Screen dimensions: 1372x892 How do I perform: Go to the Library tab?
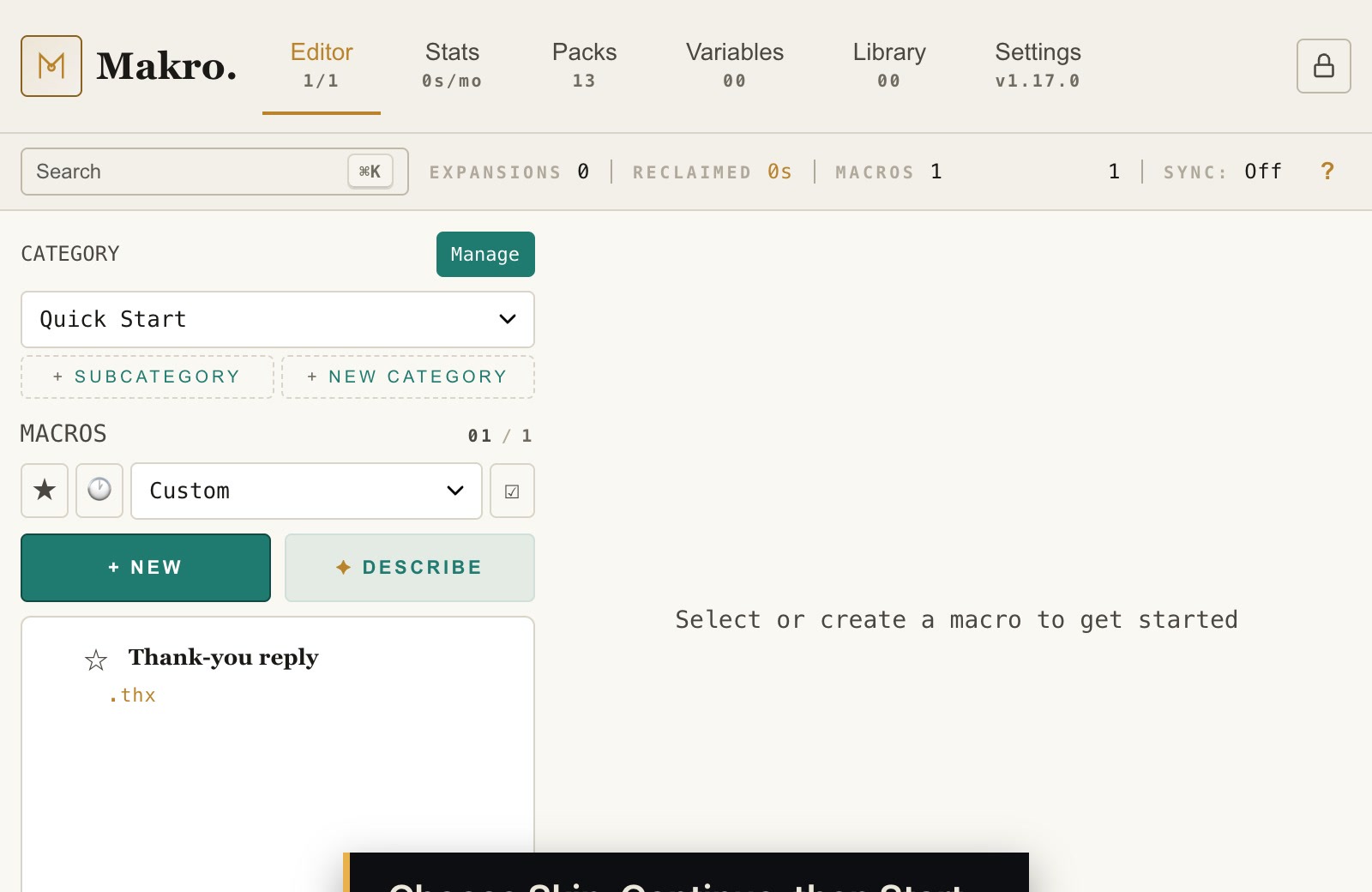point(889,66)
